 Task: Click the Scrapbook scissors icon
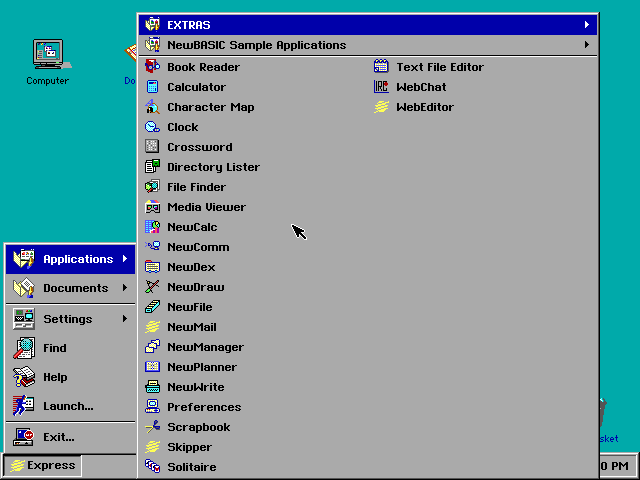point(152,427)
